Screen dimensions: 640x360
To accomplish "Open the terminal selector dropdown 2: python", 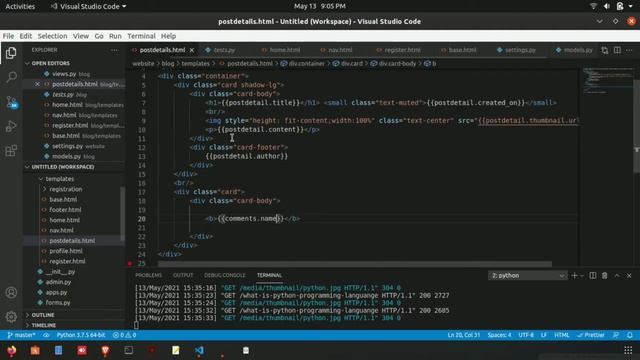I will 527,276.
